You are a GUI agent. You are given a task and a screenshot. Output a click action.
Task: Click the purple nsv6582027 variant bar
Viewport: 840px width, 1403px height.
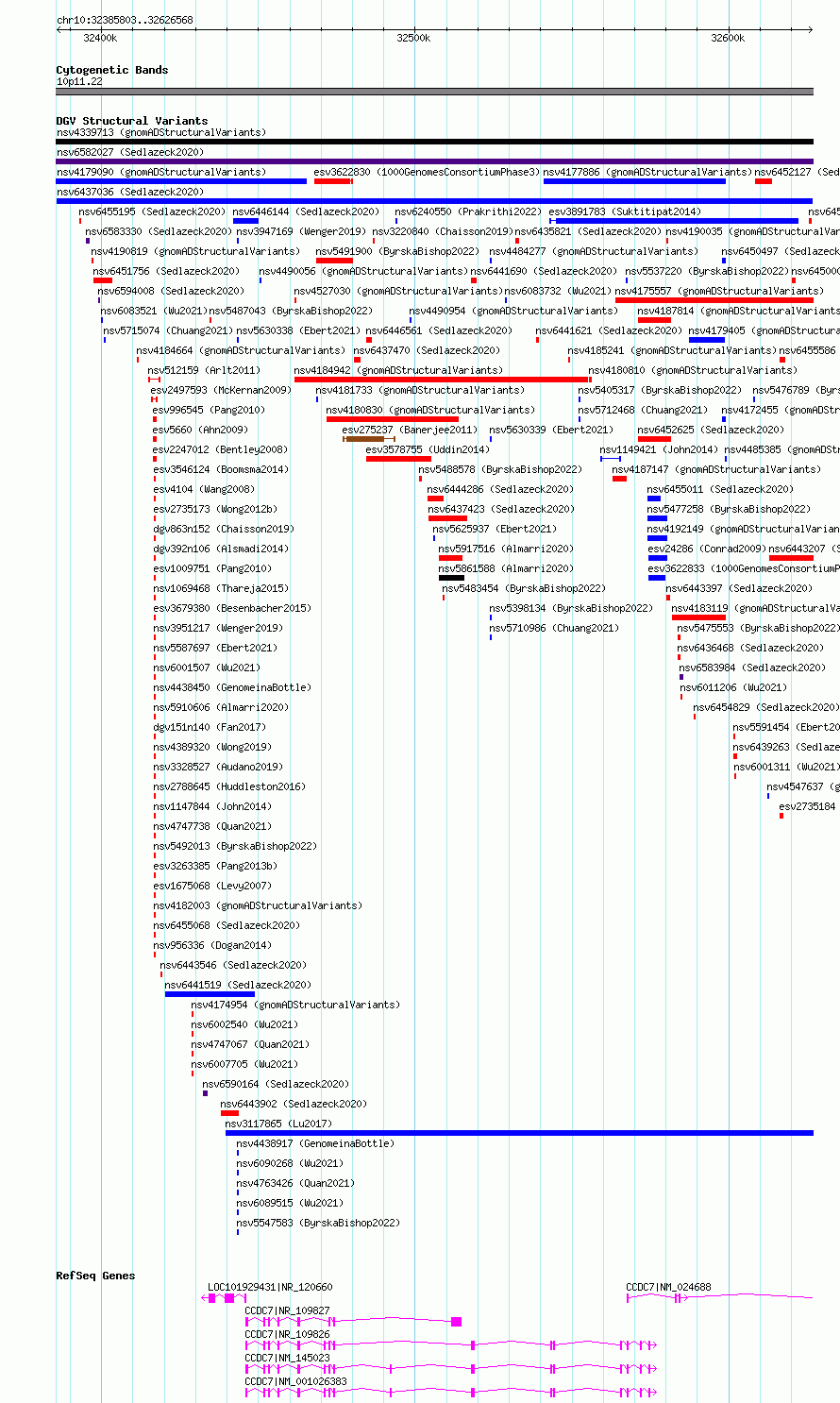[434, 161]
